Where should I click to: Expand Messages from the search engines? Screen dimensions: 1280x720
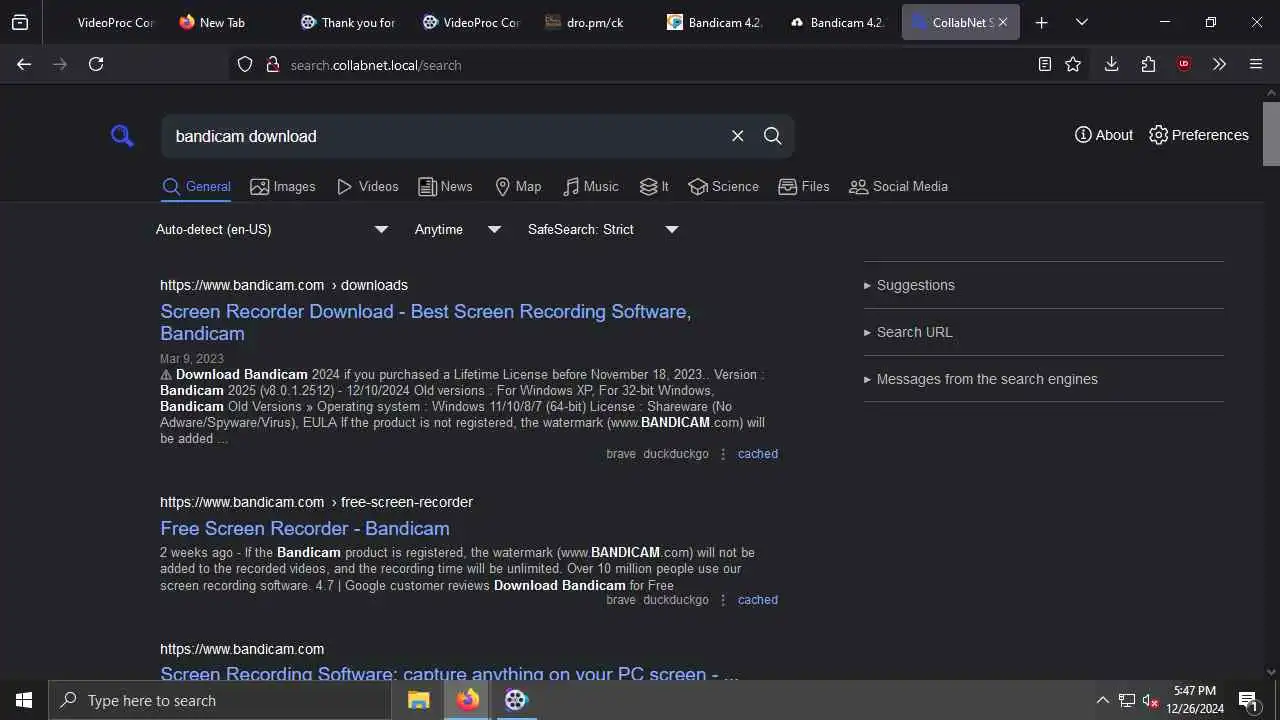pos(1043,379)
